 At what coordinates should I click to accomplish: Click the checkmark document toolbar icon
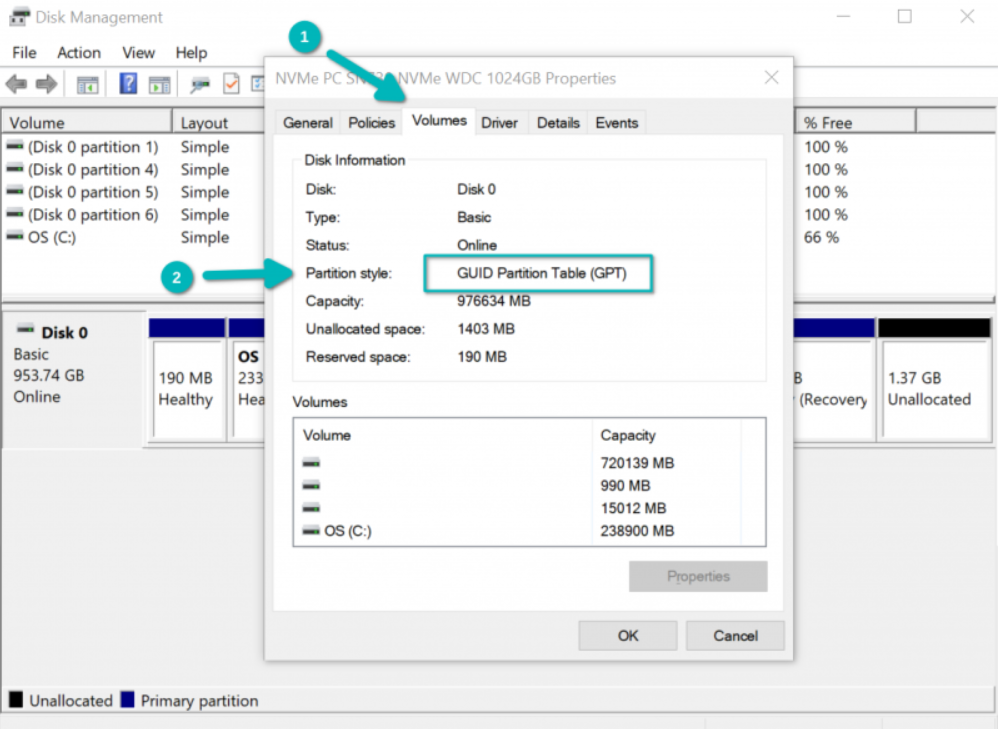click(x=231, y=84)
